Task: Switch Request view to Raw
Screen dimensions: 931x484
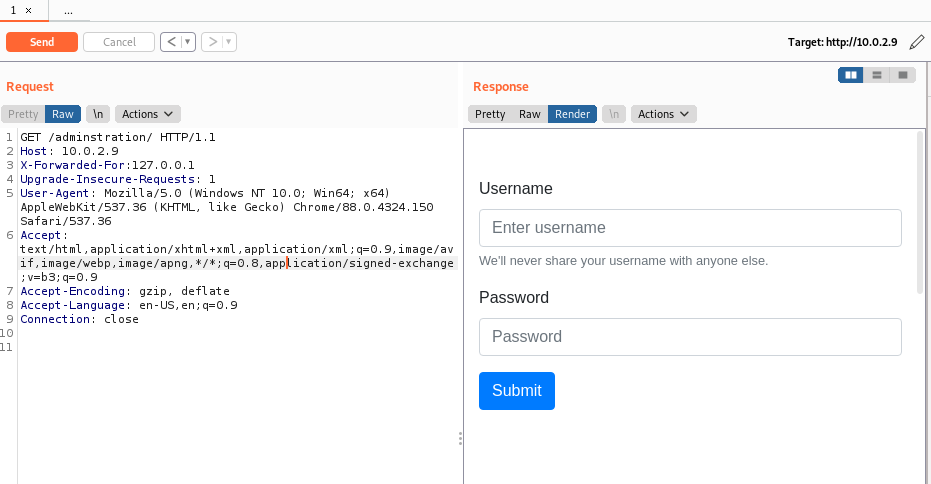Action: tap(63, 114)
